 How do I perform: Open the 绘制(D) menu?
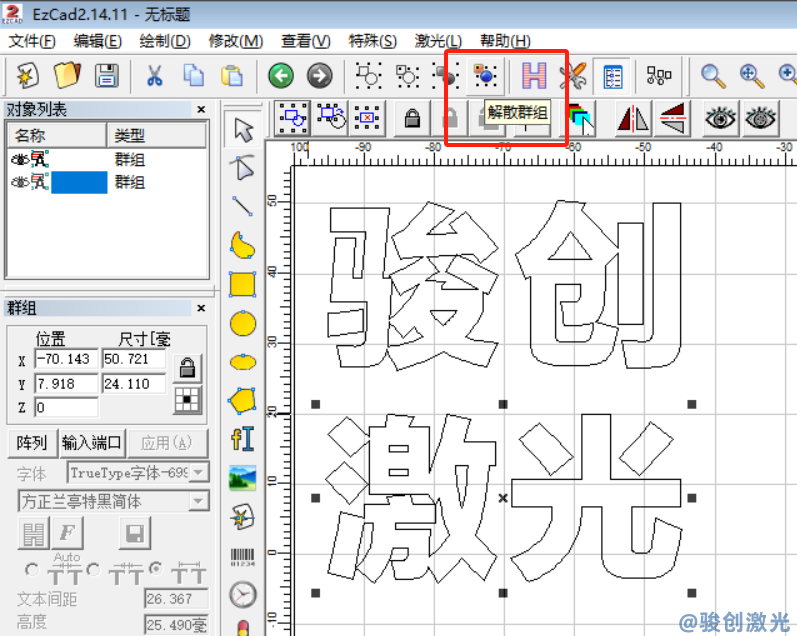[165, 41]
